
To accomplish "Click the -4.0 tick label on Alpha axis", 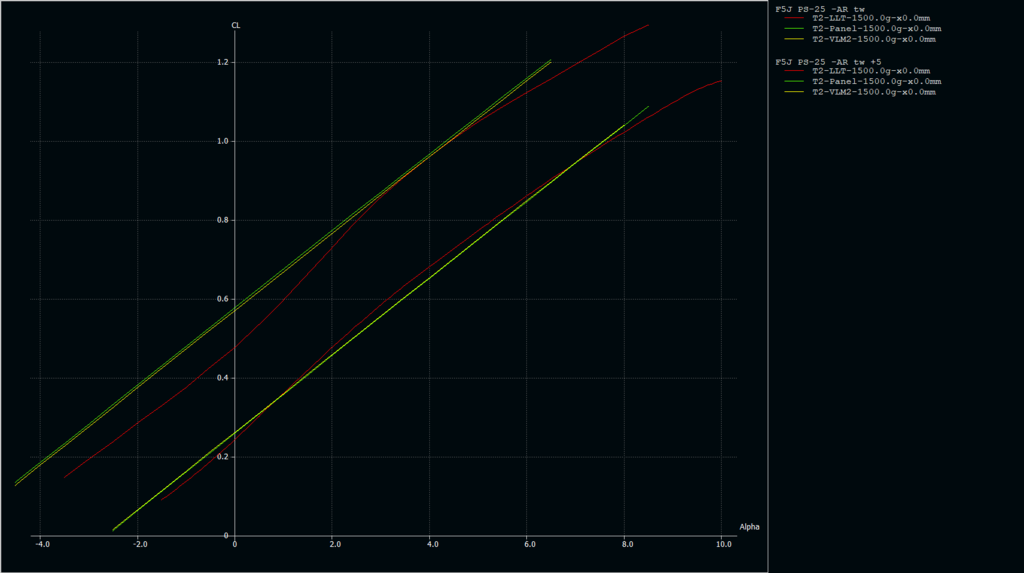I will [x=41, y=545].
